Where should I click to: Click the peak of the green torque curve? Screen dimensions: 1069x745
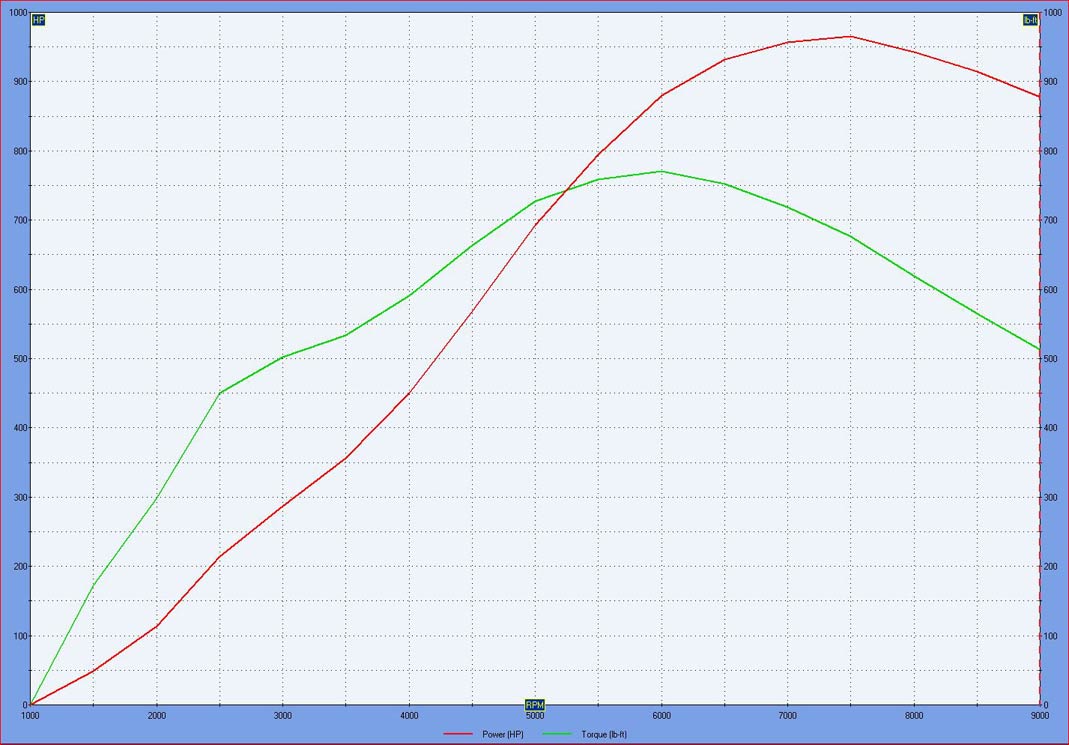point(661,171)
